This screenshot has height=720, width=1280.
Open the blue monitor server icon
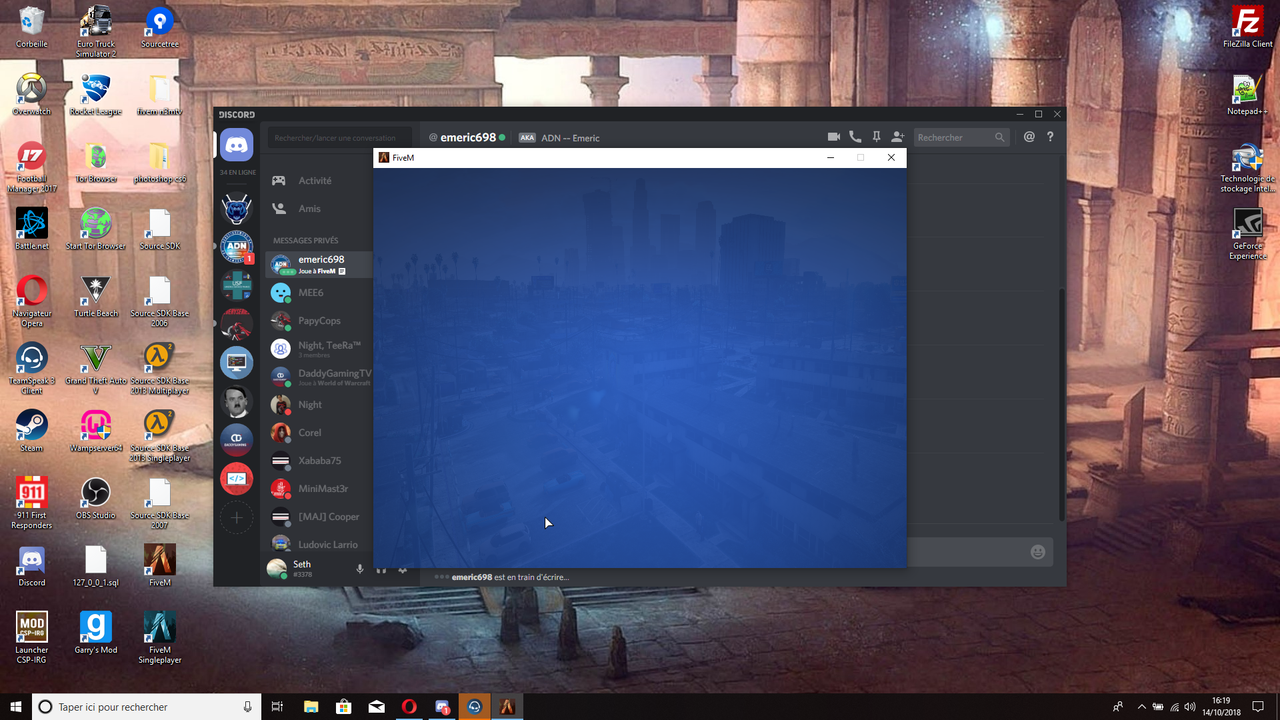[x=237, y=362]
